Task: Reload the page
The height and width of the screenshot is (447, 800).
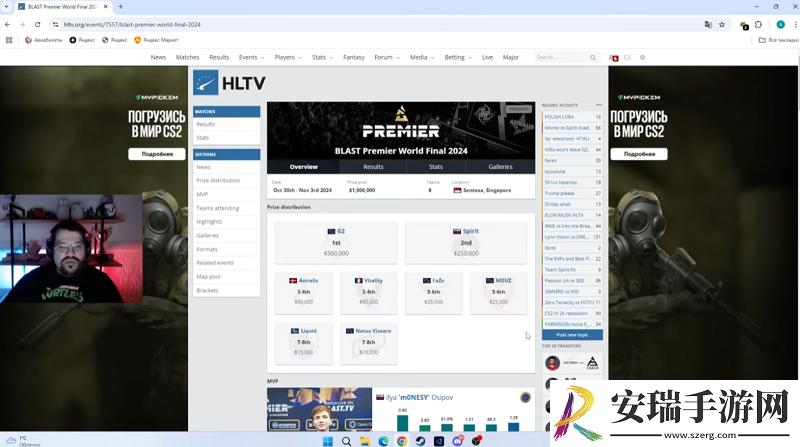Action: coord(37,24)
